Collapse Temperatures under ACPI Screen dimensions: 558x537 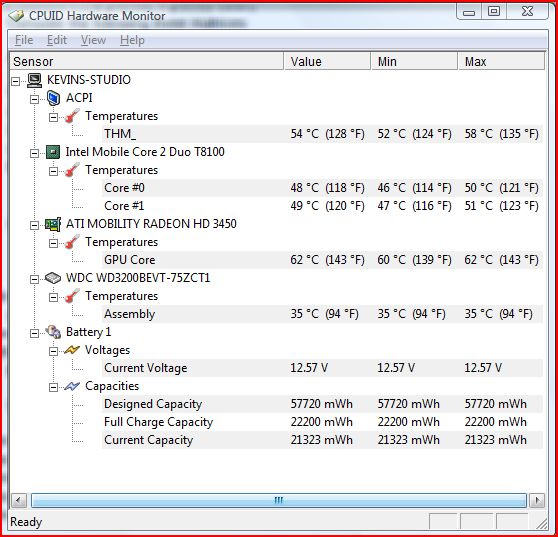(x=53, y=117)
